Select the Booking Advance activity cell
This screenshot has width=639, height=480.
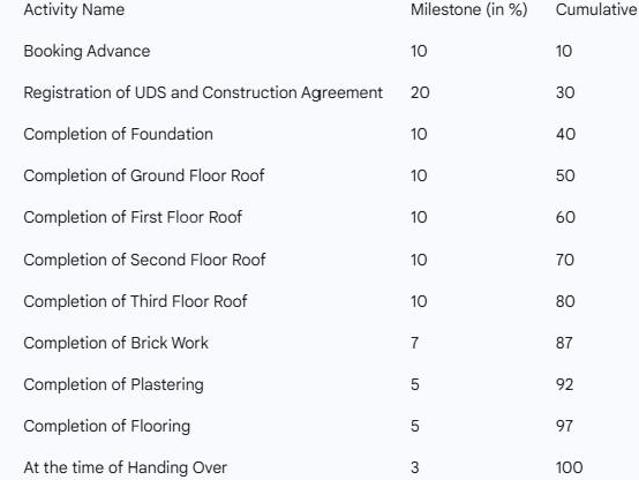point(86,51)
